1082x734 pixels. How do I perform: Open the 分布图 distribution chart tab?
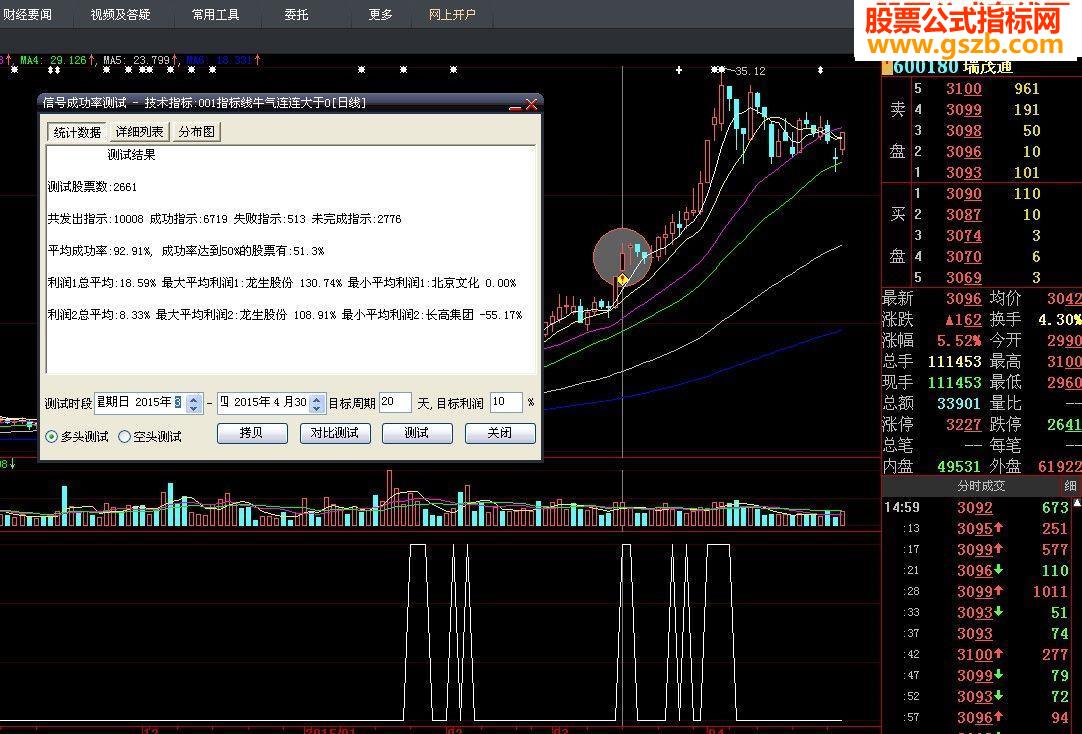[x=196, y=131]
